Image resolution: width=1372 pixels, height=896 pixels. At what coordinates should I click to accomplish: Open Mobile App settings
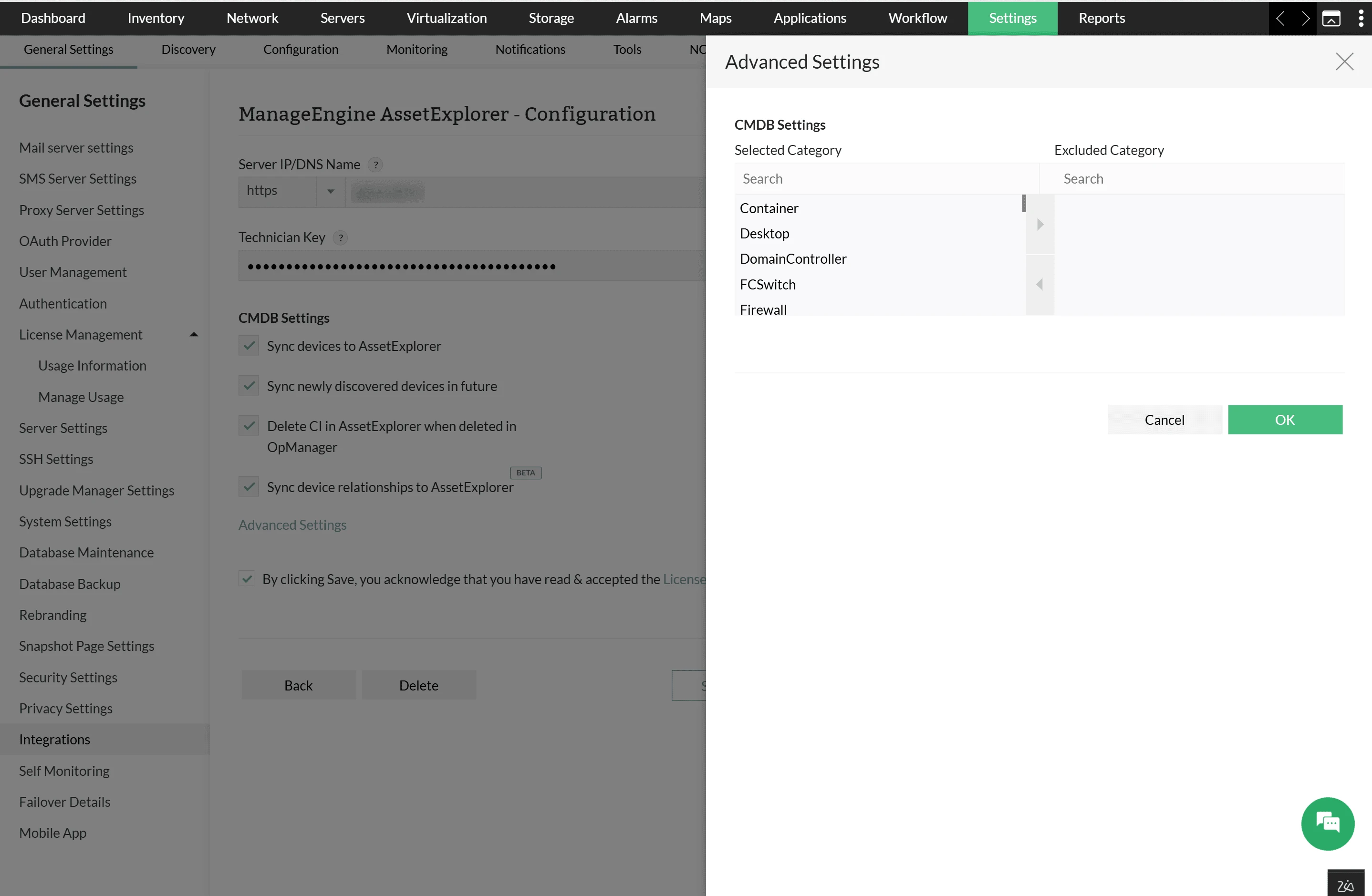52,833
